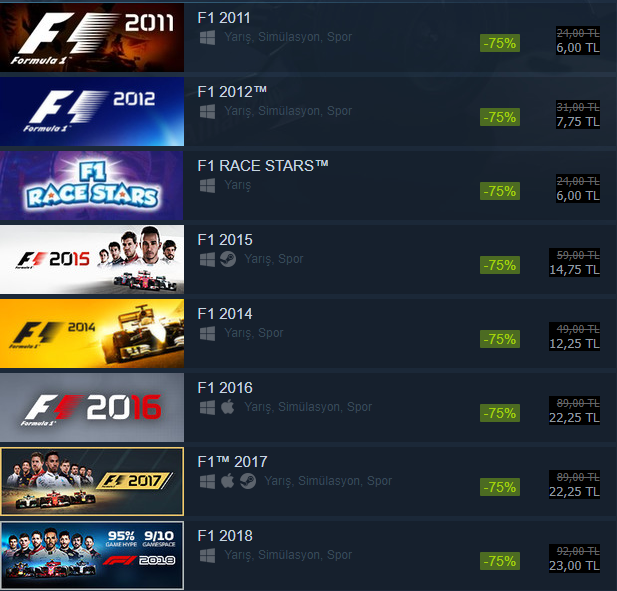Open the F1 RACE STARS title link
Viewport: 617px width, 591px height.
pyautogui.click(x=263, y=166)
